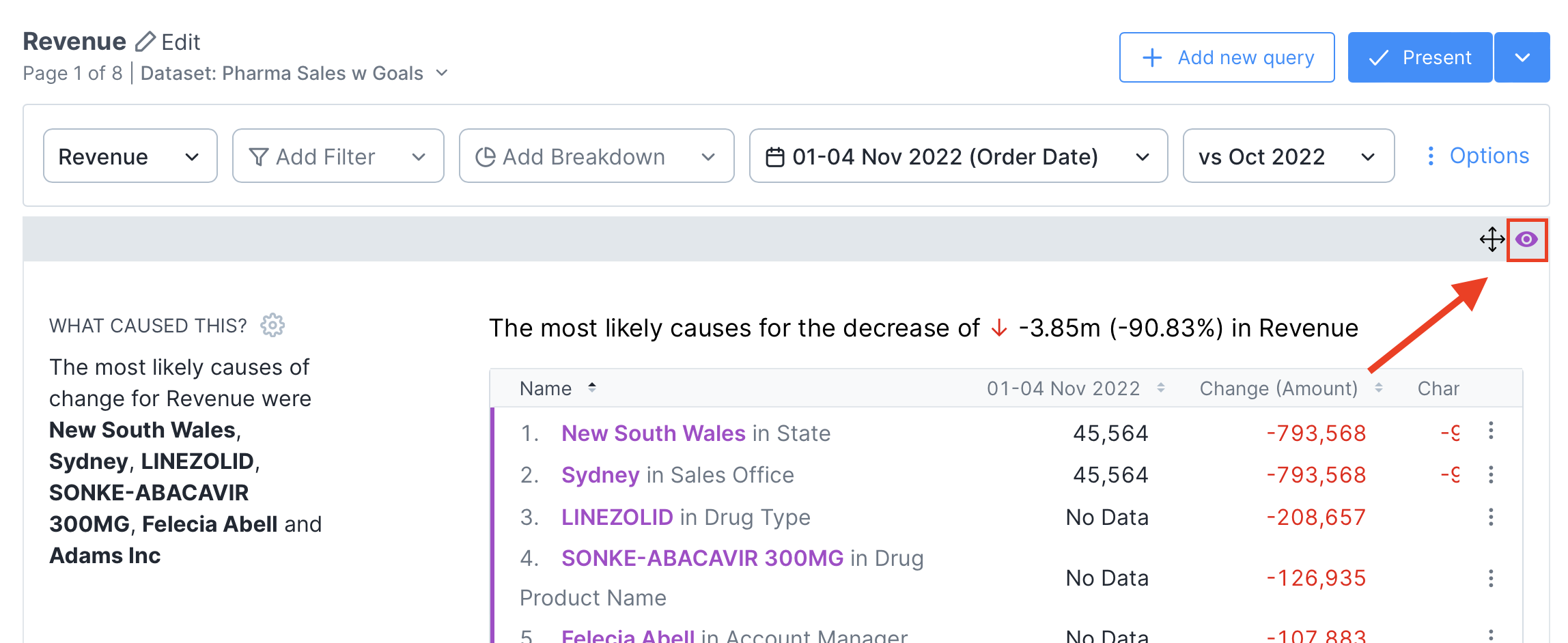
Task: Toggle the purple eye visibility icon
Action: click(x=1526, y=240)
